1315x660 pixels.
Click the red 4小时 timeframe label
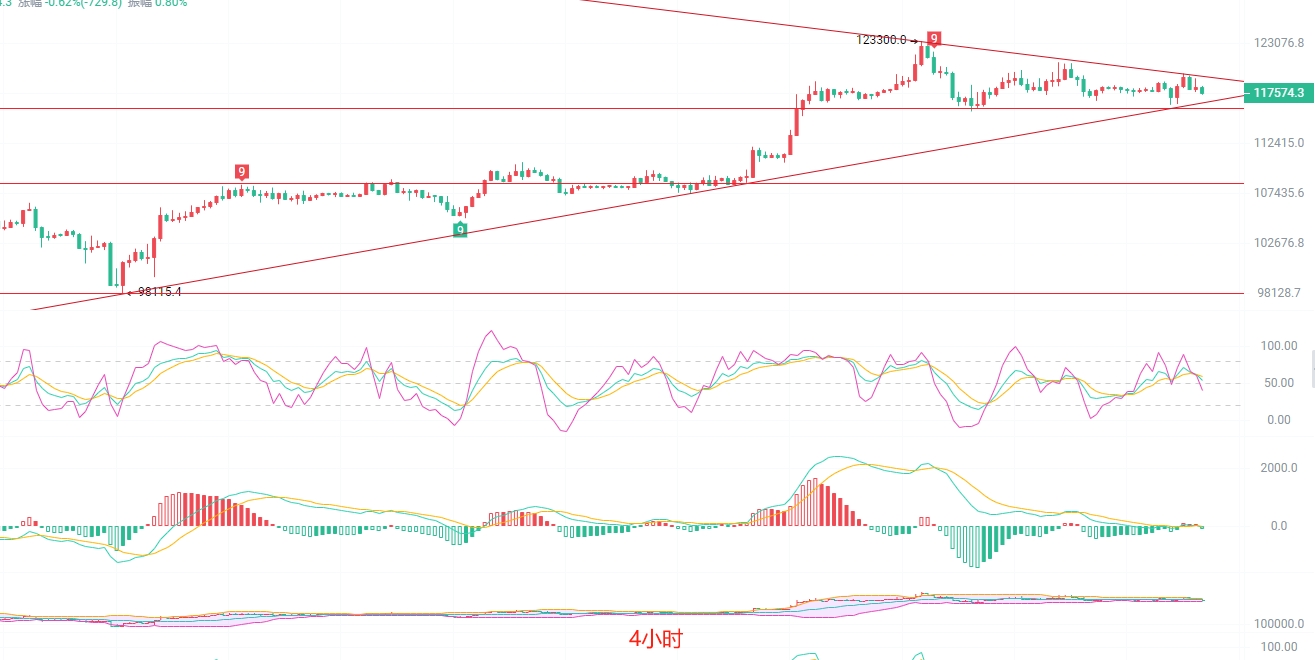pos(656,639)
